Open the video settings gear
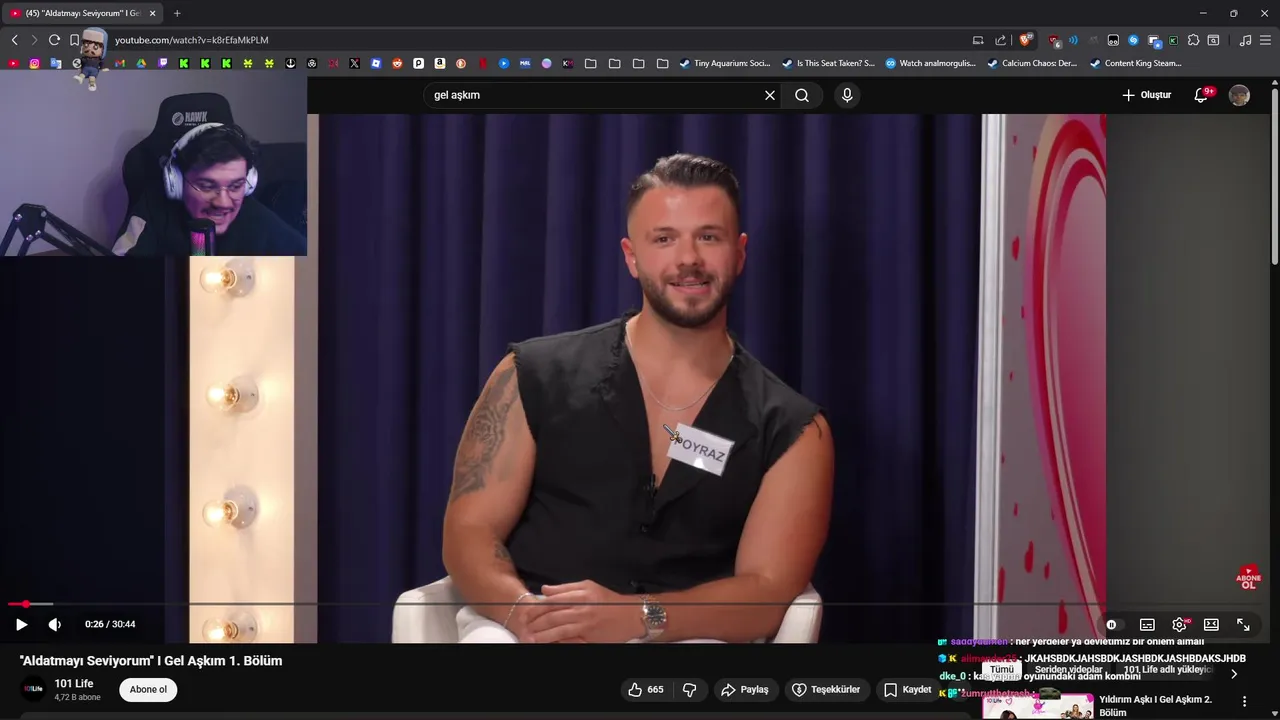 pyautogui.click(x=1179, y=624)
